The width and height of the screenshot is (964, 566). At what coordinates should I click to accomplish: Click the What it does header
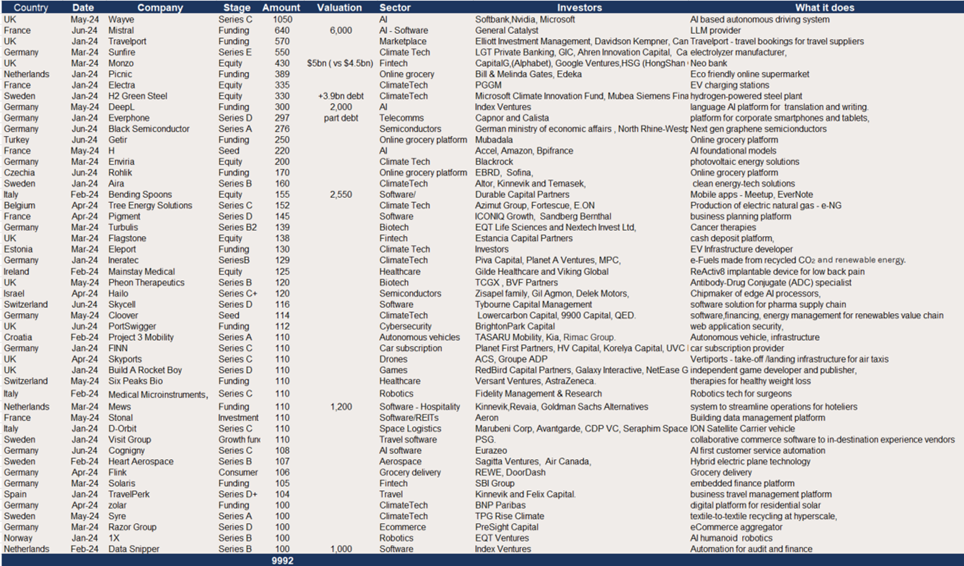(824, 7)
